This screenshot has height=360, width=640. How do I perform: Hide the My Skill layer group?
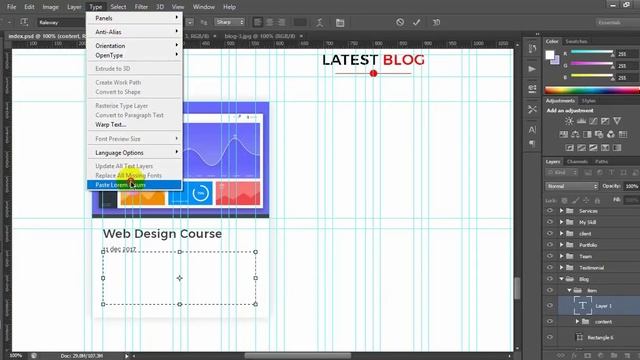click(549, 222)
